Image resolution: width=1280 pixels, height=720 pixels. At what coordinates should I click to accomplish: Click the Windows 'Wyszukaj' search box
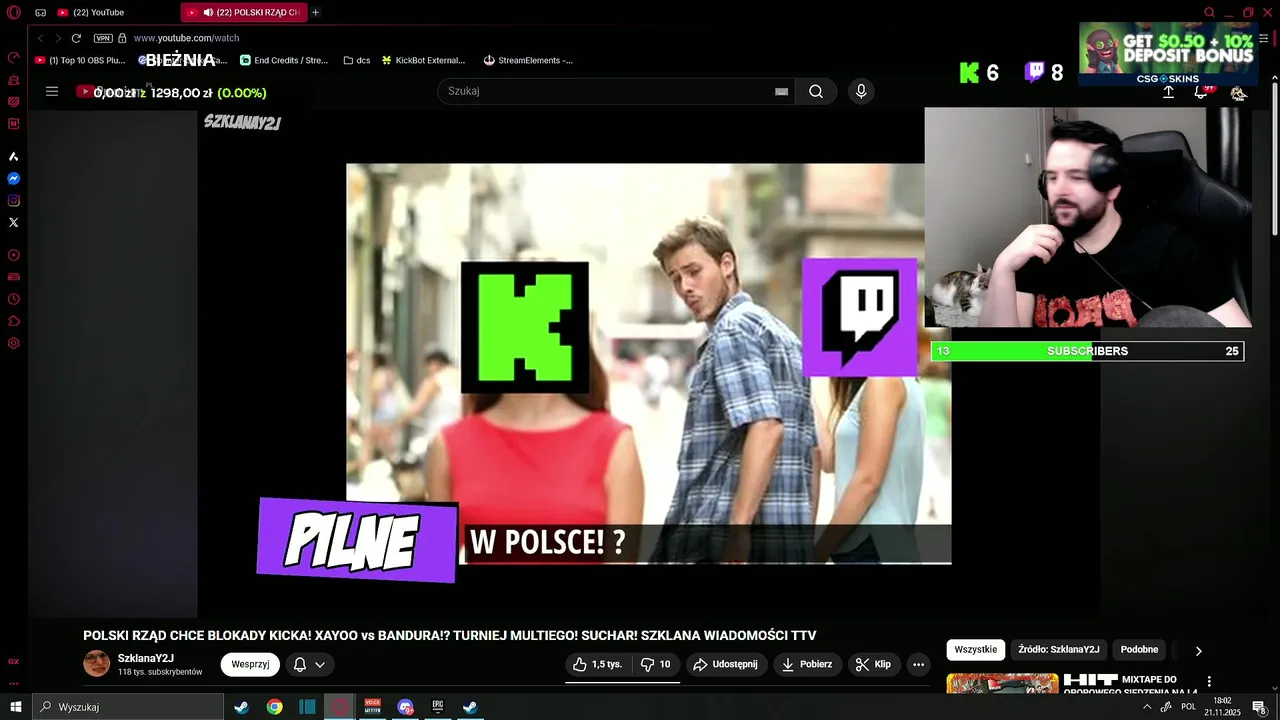coord(128,707)
